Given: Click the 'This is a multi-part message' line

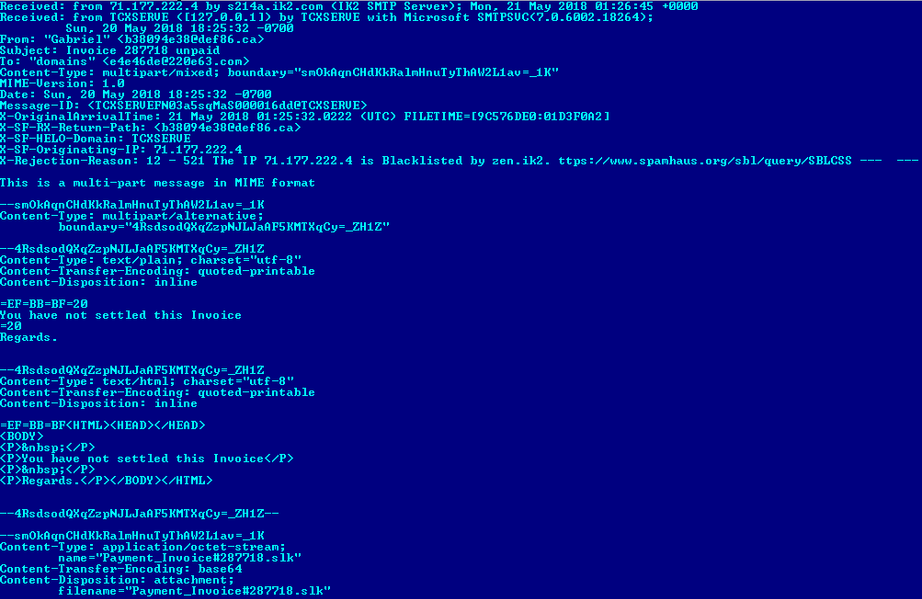Looking at the screenshot, I should point(158,183).
